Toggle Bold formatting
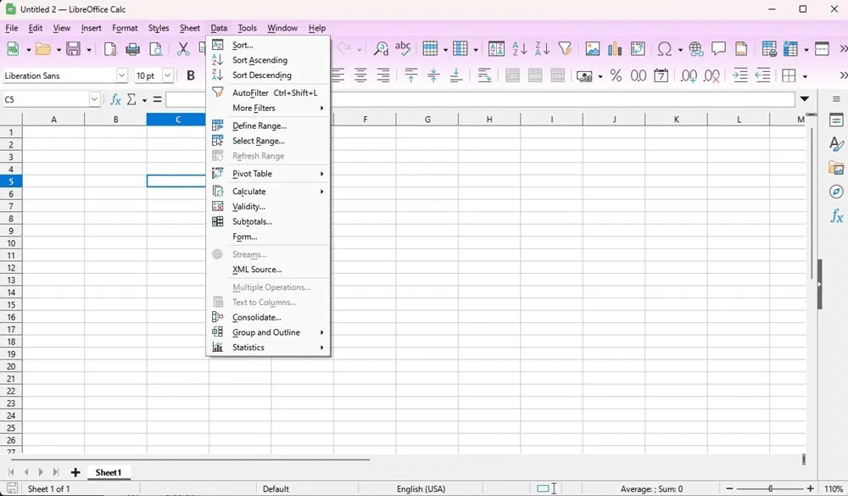Image resolution: width=848 pixels, height=496 pixels. click(191, 76)
